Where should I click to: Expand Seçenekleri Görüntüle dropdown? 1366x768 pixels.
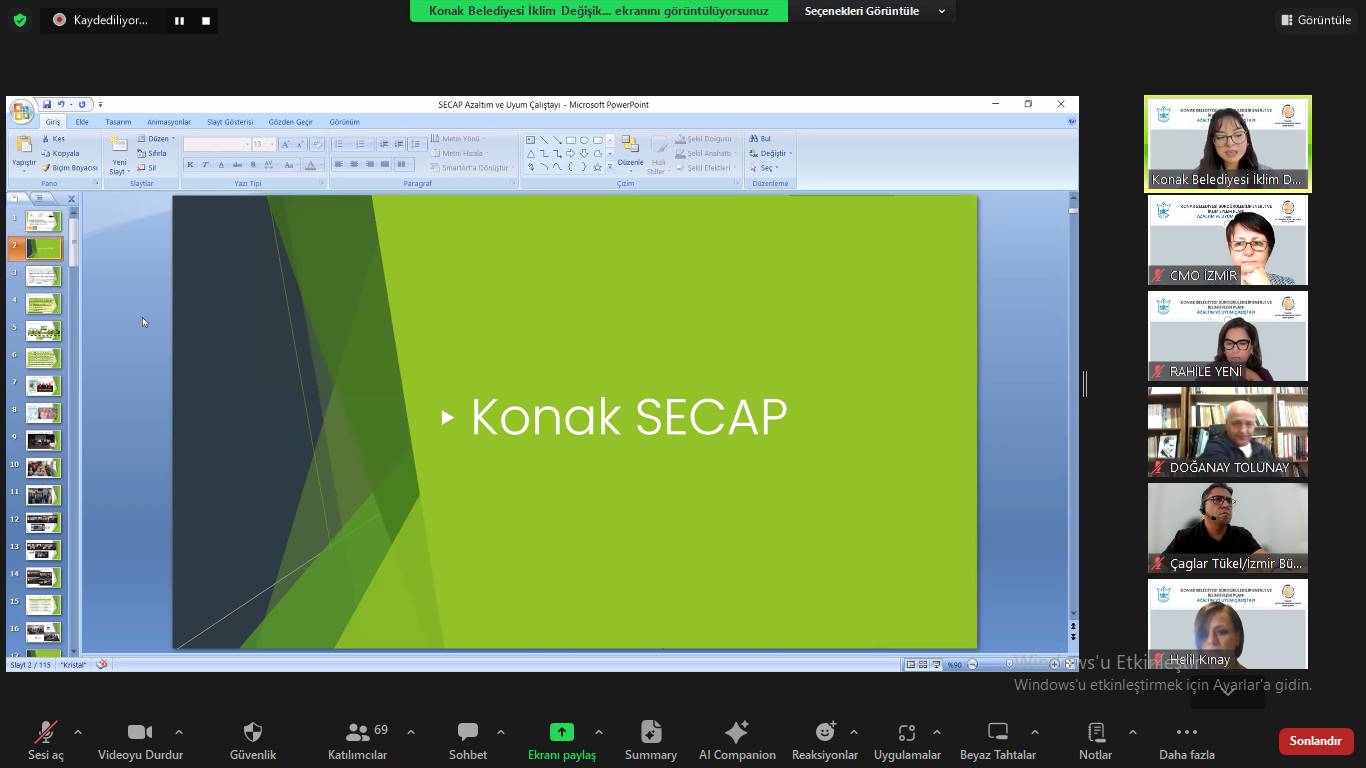click(874, 11)
